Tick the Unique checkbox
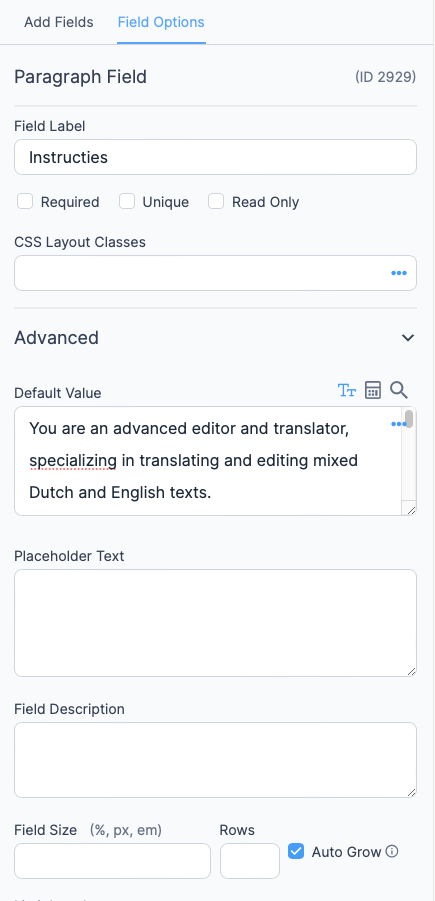 point(127,202)
